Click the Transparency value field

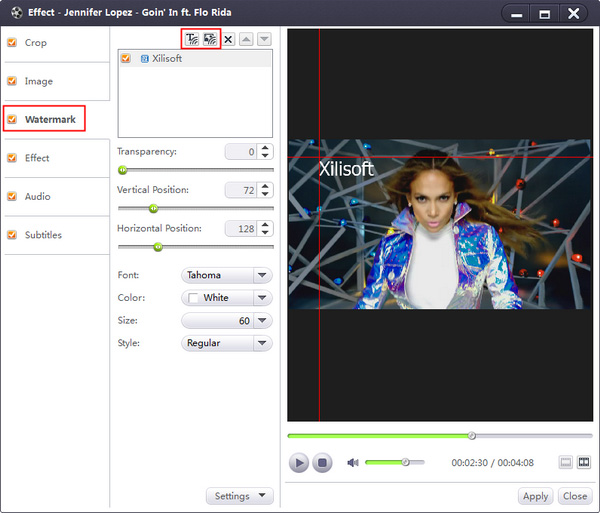pos(242,152)
